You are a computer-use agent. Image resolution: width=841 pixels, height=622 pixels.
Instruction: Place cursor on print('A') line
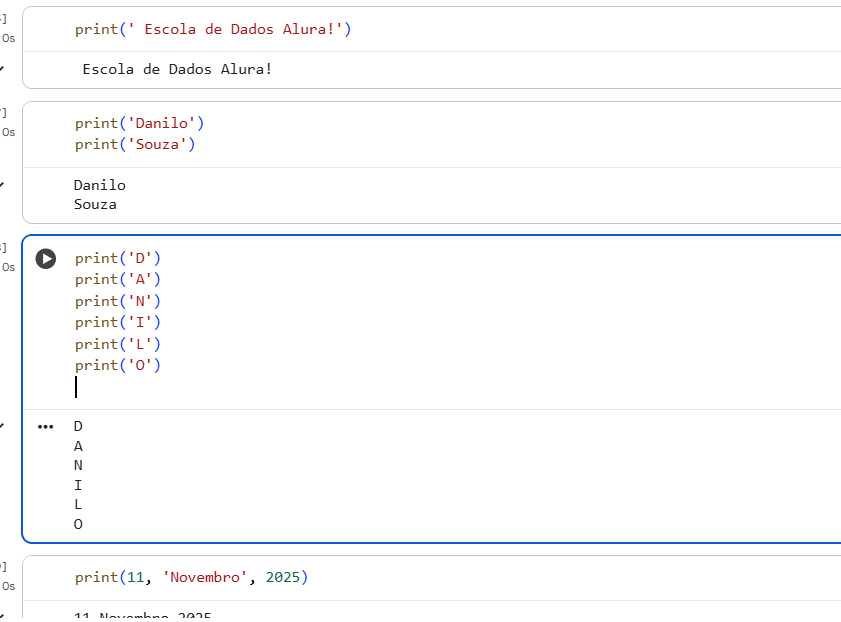click(x=118, y=280)
